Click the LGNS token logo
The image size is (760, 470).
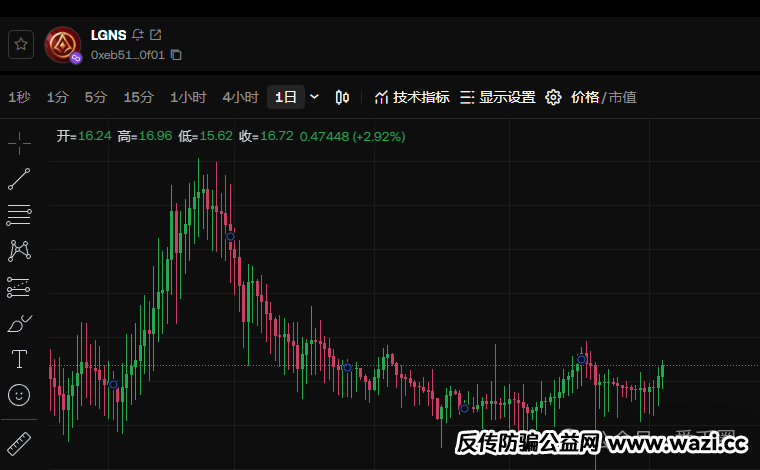pyautogui.click(x=63, y=45)
